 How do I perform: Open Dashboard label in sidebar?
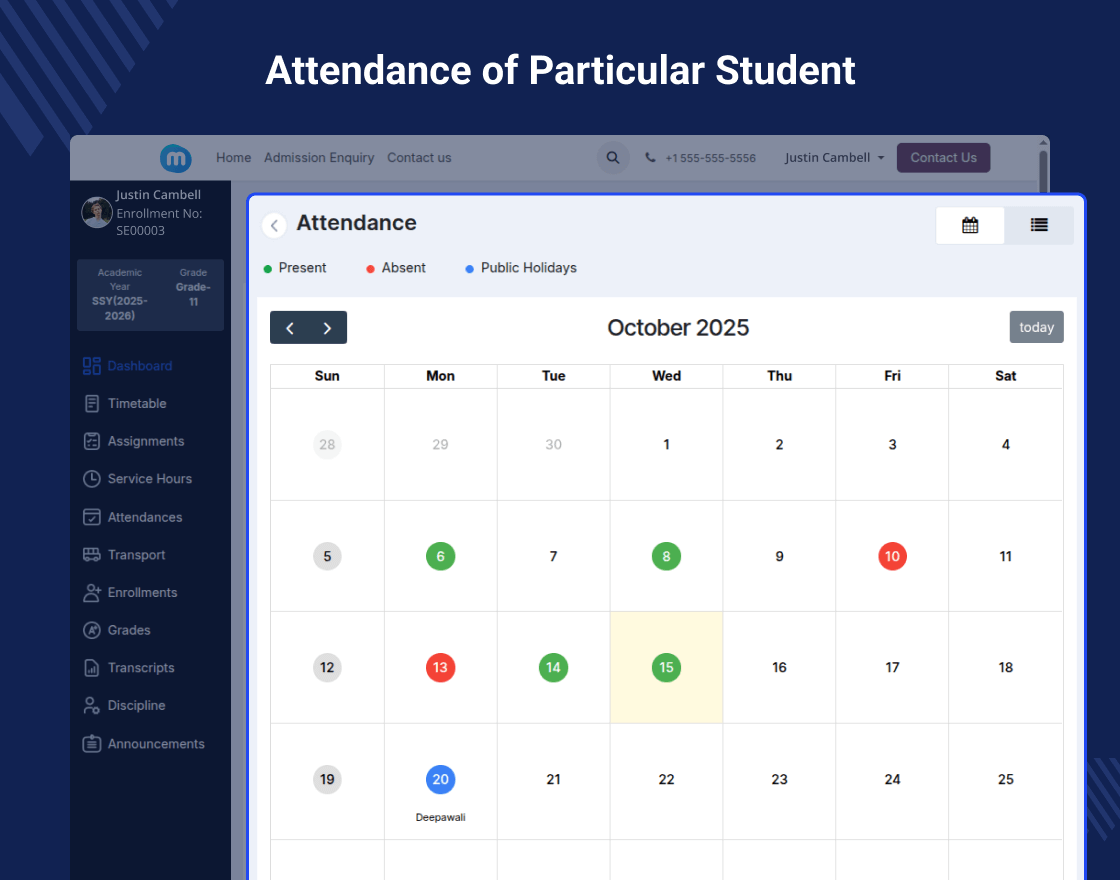tap(140, 366)
